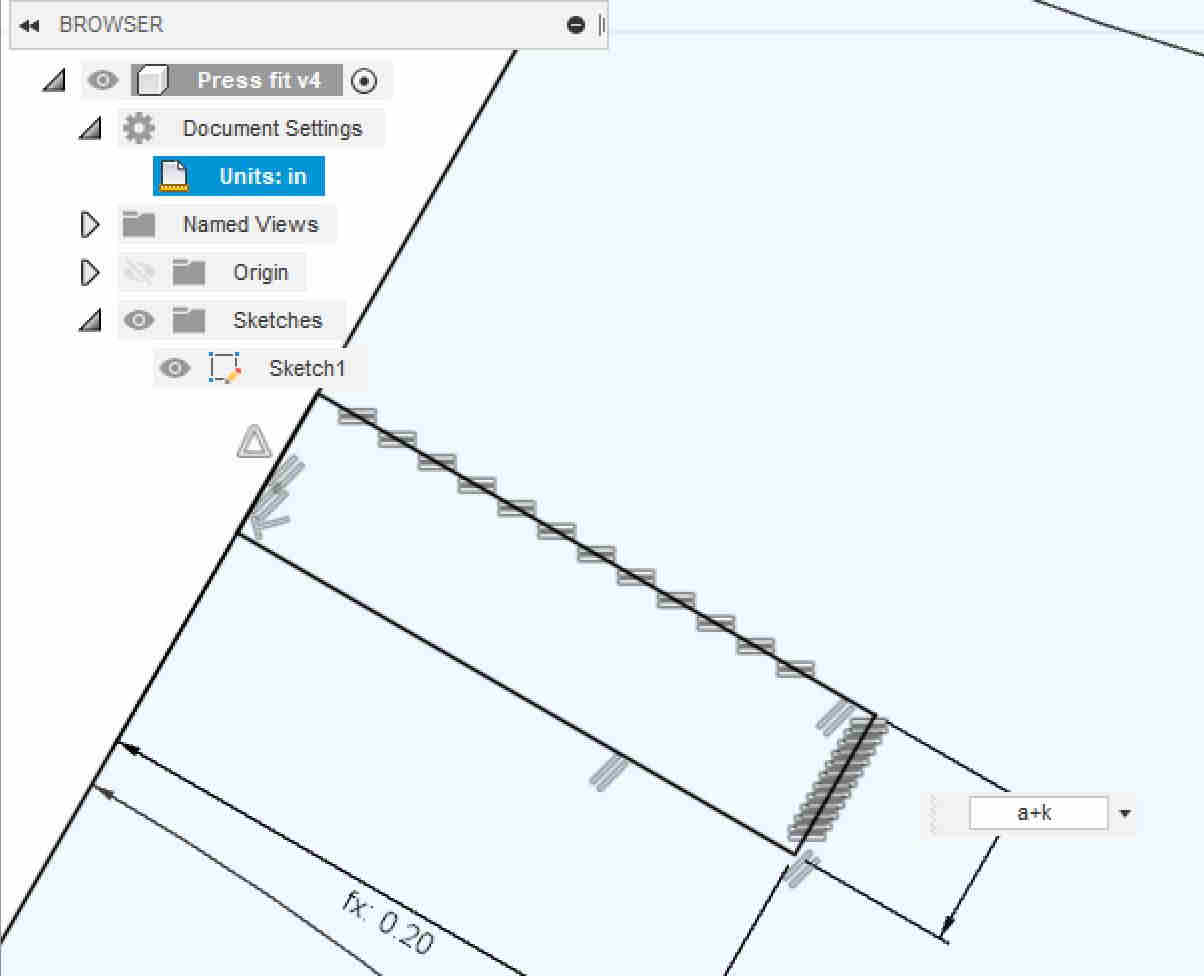Screen dimensions: 1204x976
Task: Hide the Press fit v4 component
Action: coord(102,81)
